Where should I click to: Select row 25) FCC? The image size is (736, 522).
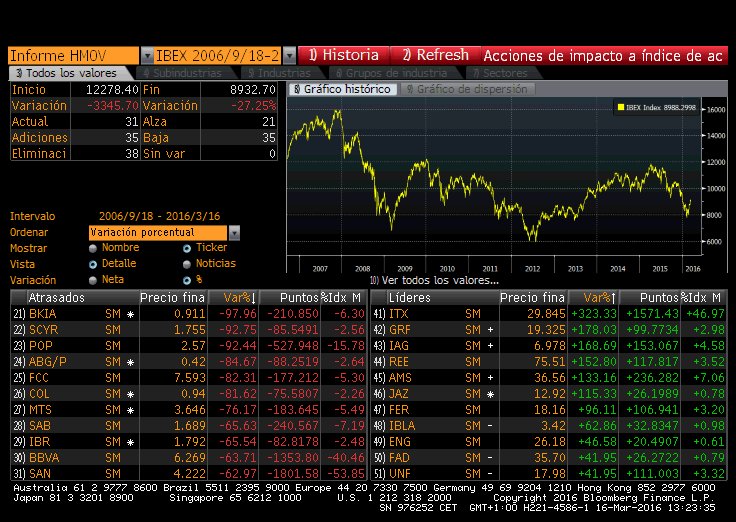[x=189, y=377]
